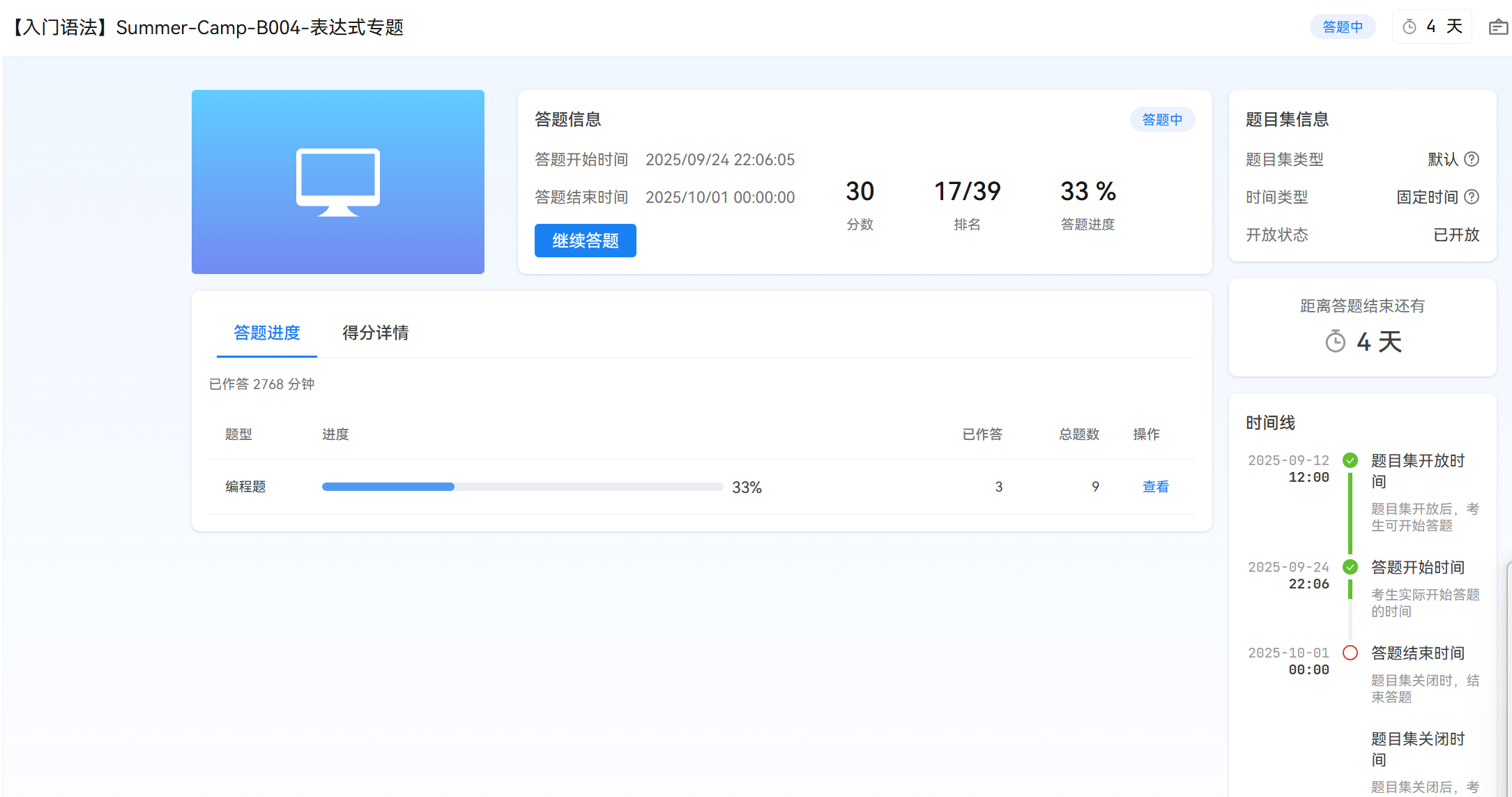Open the 得分详情 tab

coord(375,333)
